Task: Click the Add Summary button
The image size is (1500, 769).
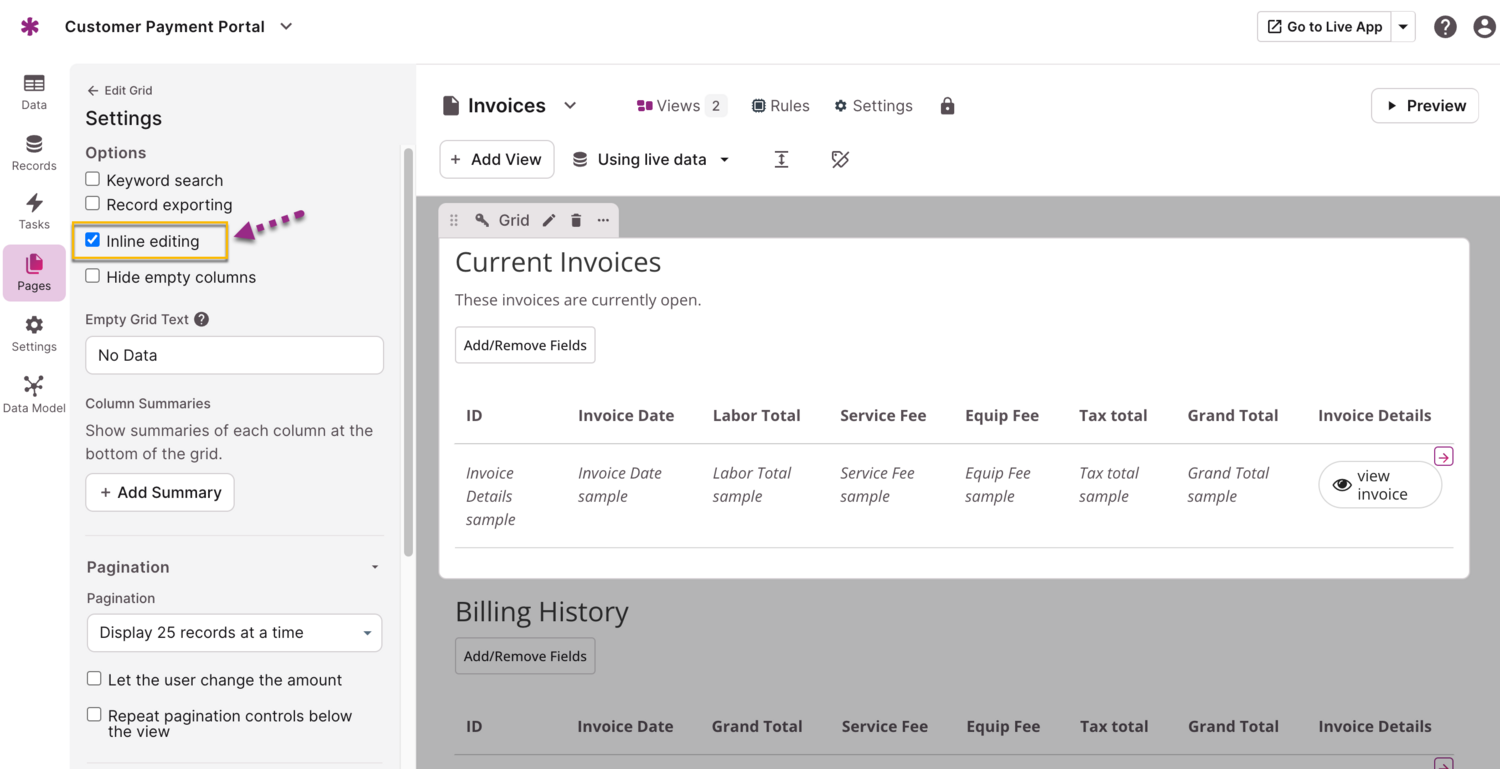Action: [160, 493]
